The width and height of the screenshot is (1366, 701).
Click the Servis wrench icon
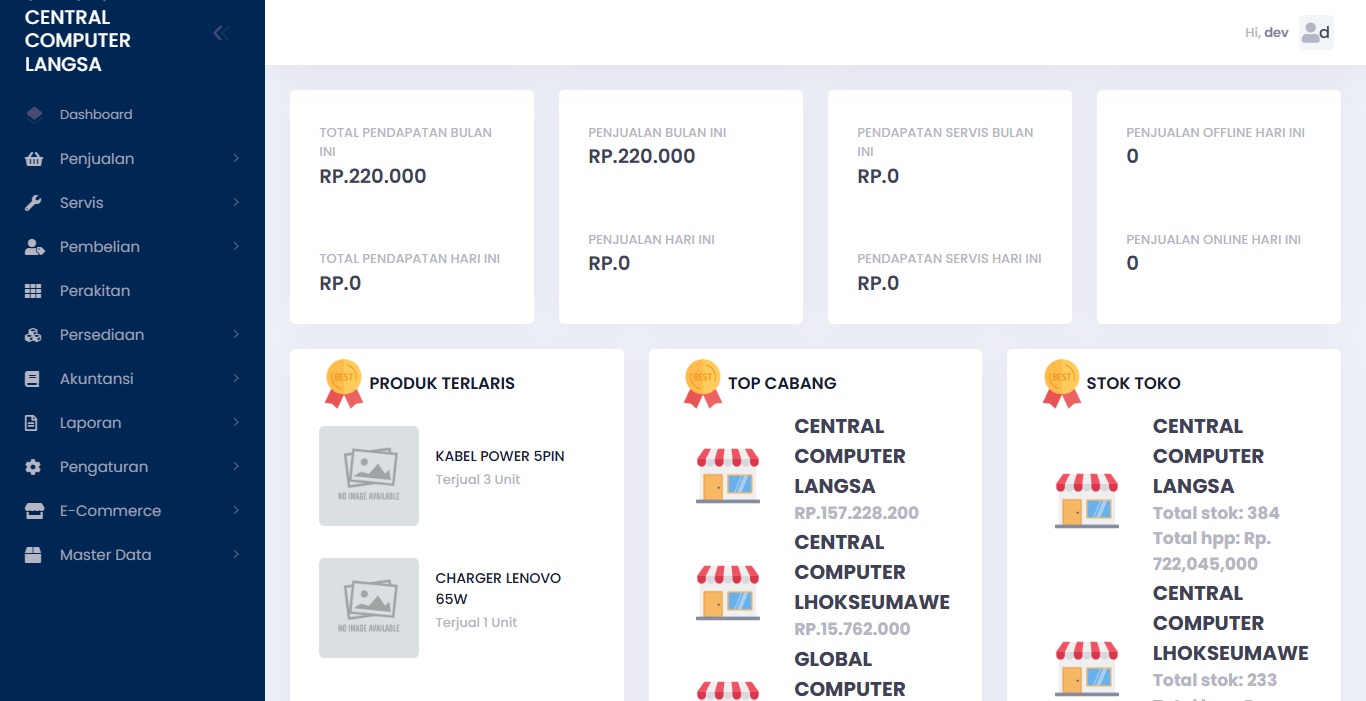coord(34,203)
